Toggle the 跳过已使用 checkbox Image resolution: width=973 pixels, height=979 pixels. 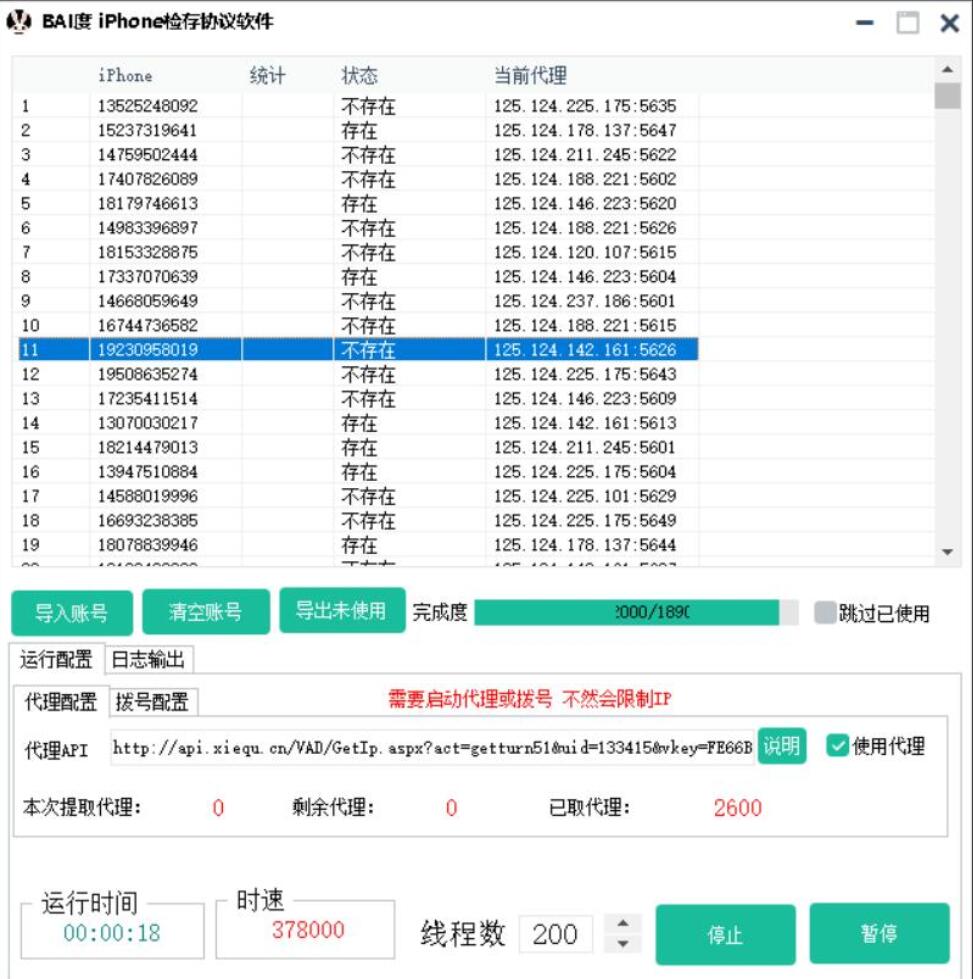coord(825,612)
